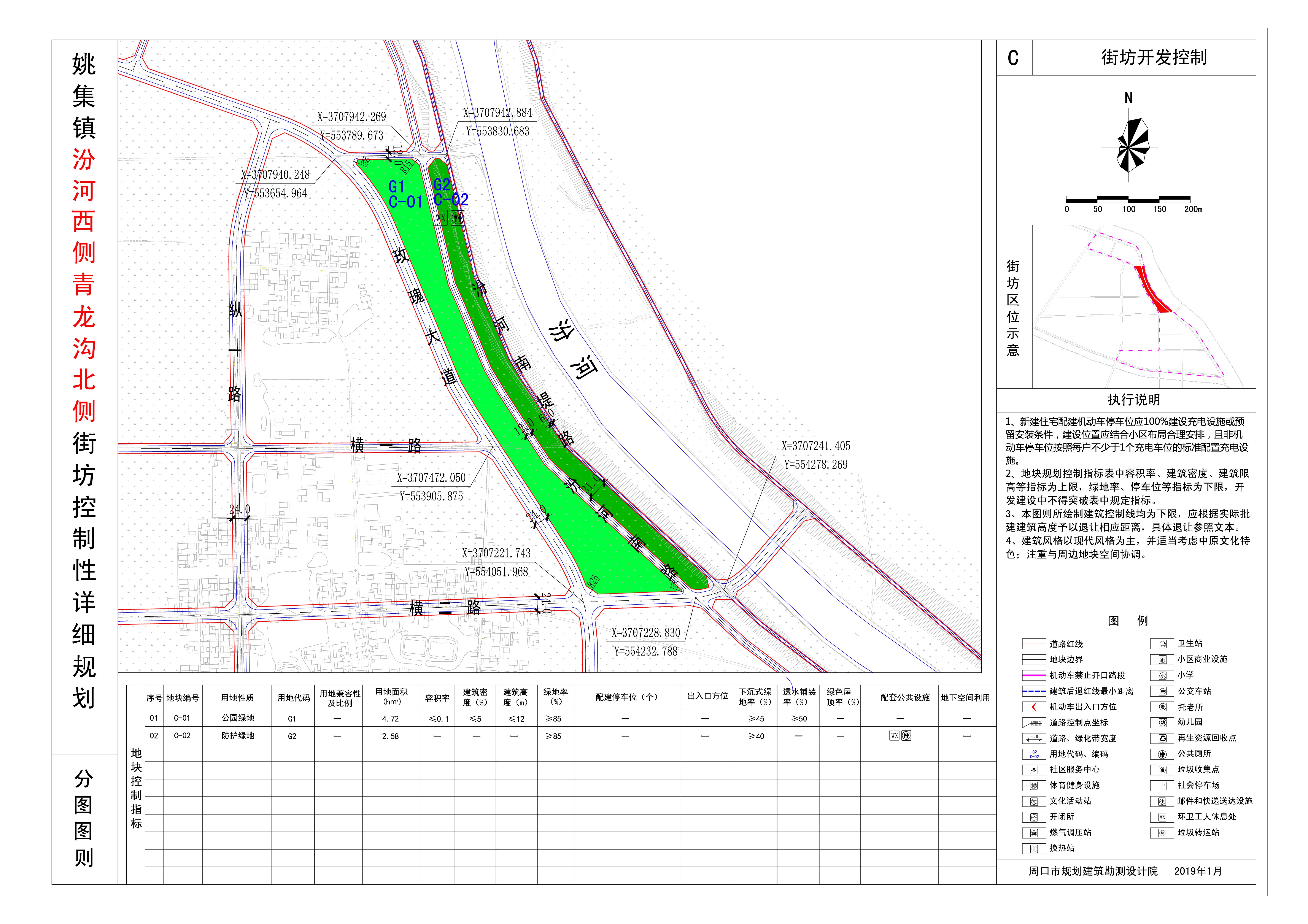Click coordinate label X=3707942.884
Screen dimensions: 1308x924
pos(497,113)
